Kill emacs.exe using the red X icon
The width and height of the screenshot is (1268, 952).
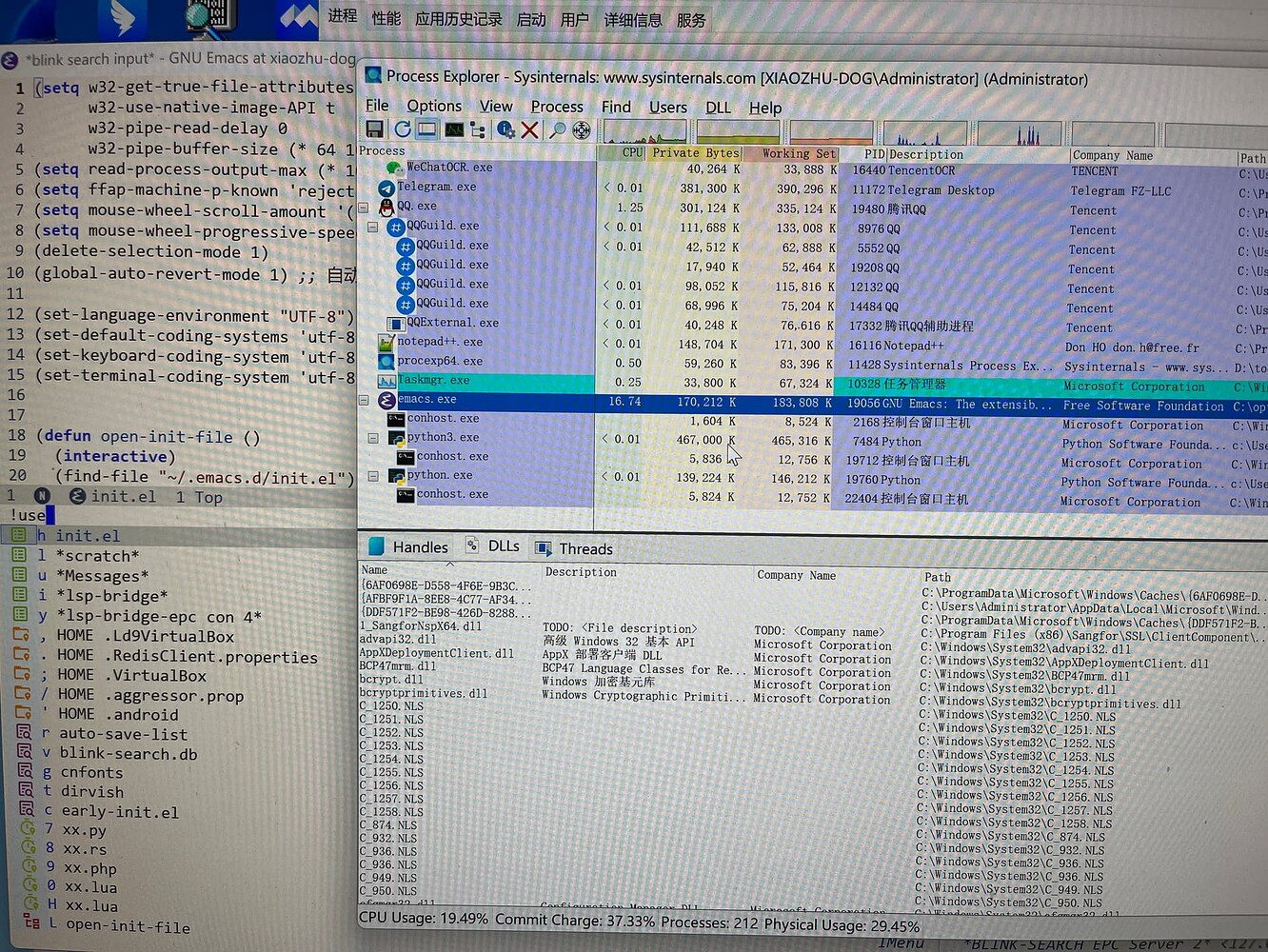[530, 130]
